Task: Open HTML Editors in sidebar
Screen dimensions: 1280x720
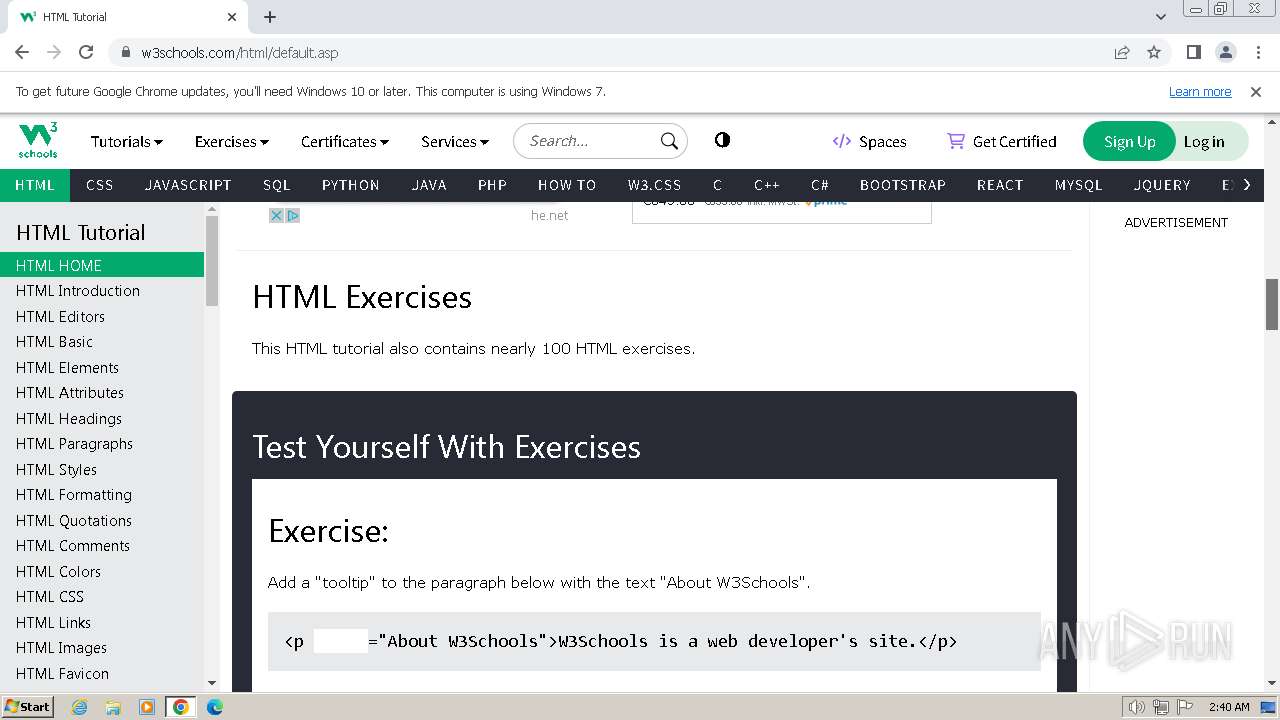Action: tap(102, 316)
